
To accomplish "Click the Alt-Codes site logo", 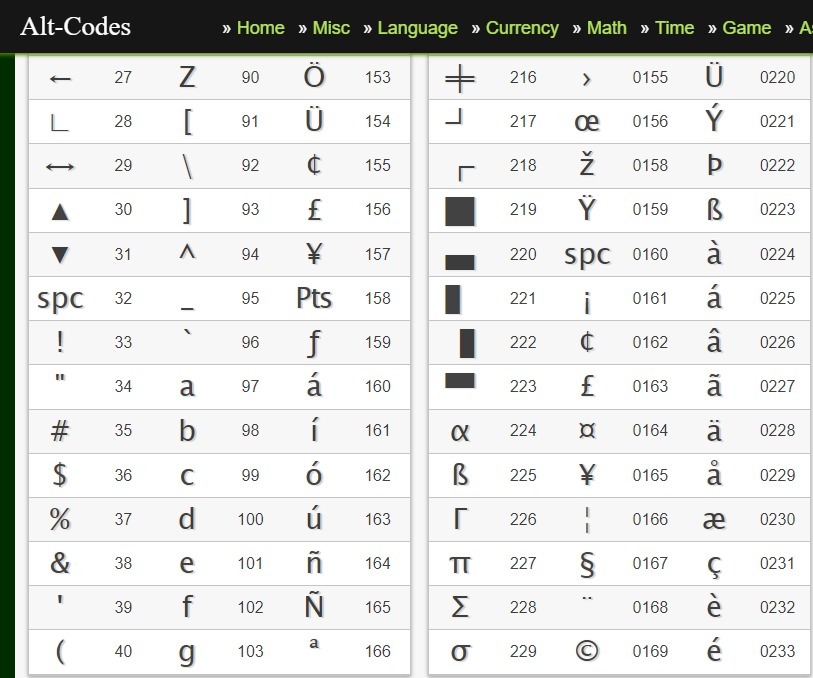I will [x=75, y=27].
